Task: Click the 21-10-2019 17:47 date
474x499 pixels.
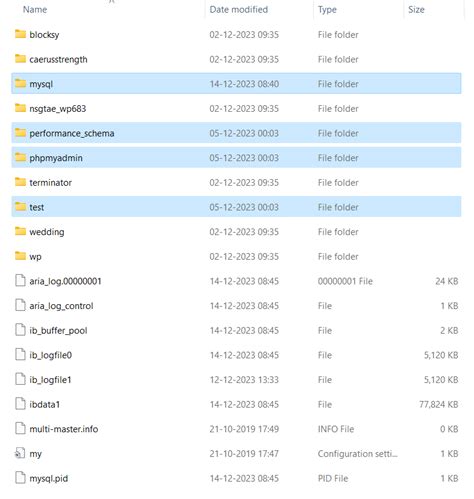Action: point(244,454)
